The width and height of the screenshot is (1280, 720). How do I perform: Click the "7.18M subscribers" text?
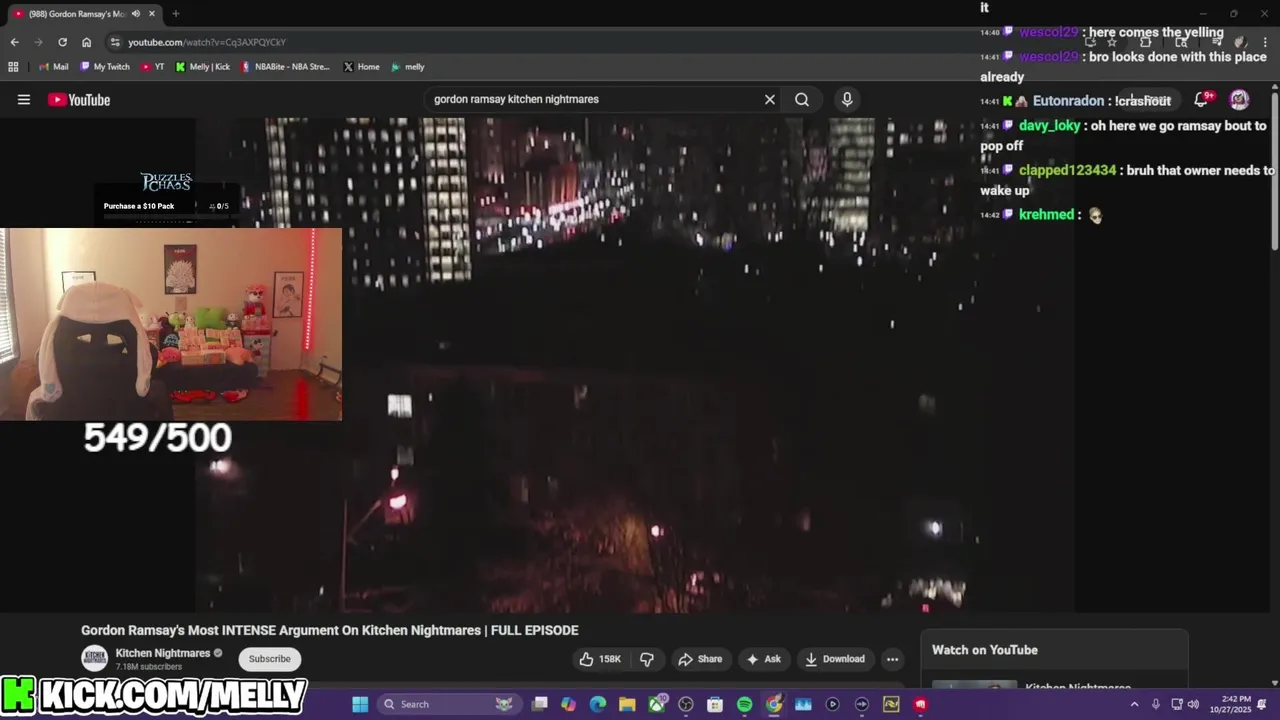coord(149,667)
